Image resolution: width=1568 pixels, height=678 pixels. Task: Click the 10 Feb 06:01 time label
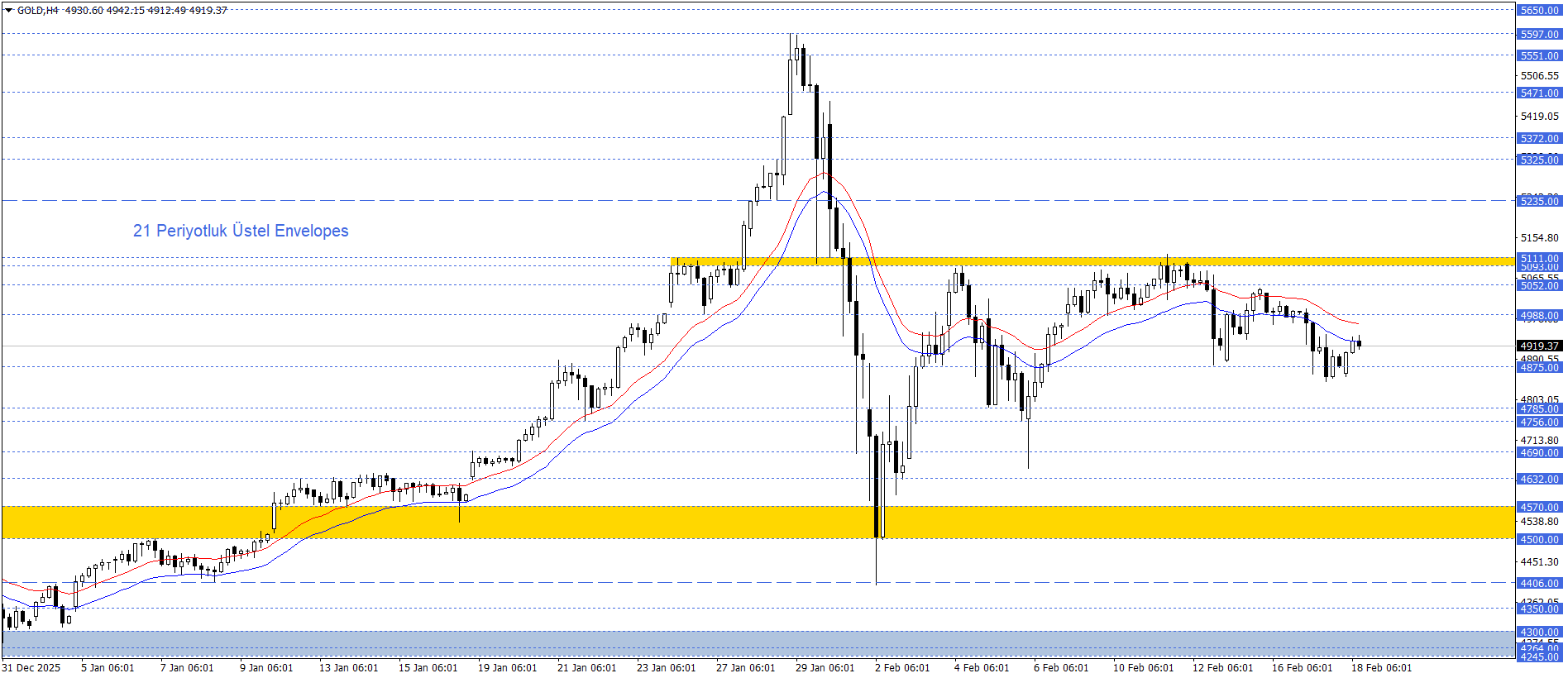(x=1143, y=668)
